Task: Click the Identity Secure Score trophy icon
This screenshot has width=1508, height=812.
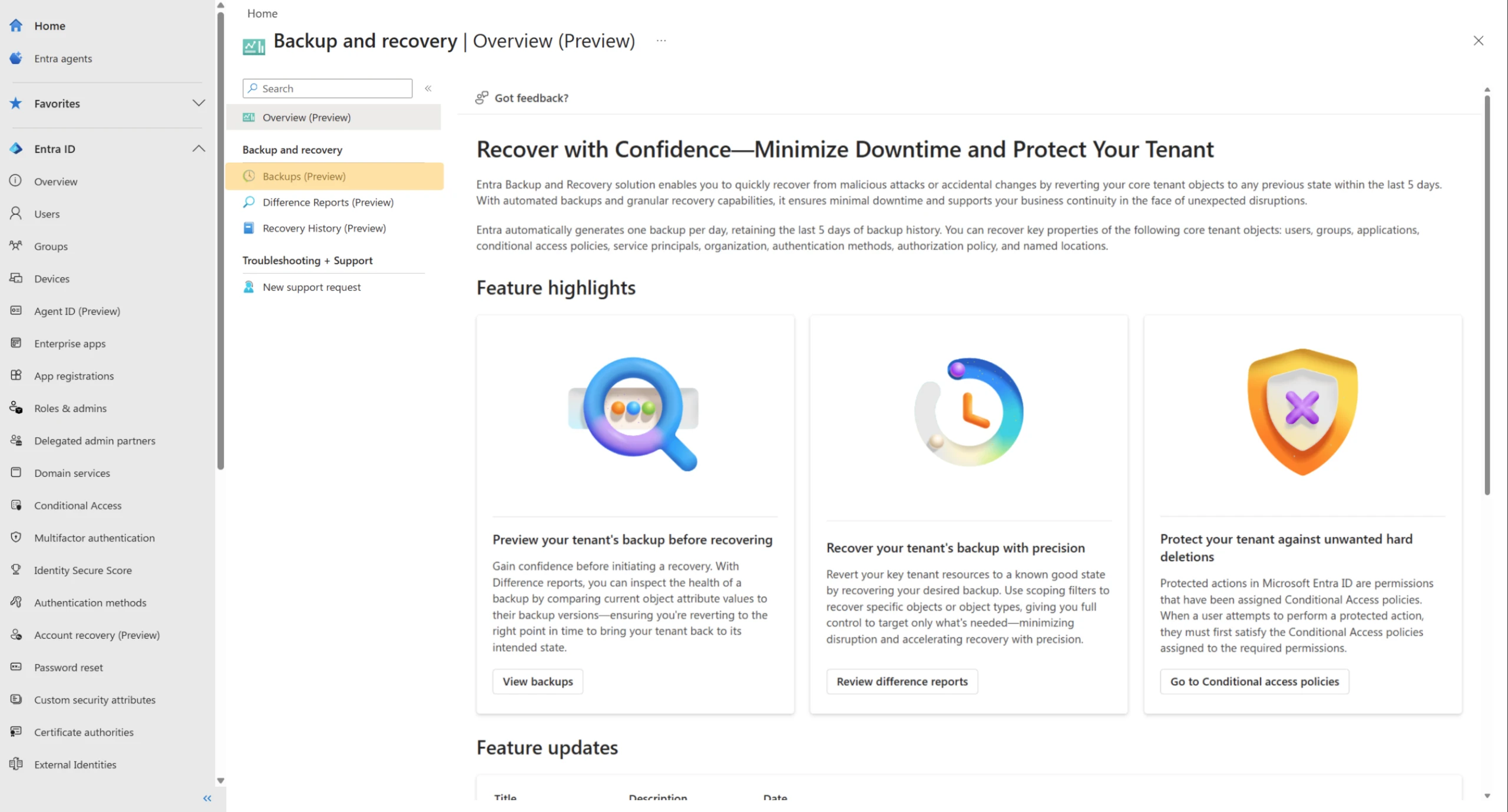Action: (16, 569)
